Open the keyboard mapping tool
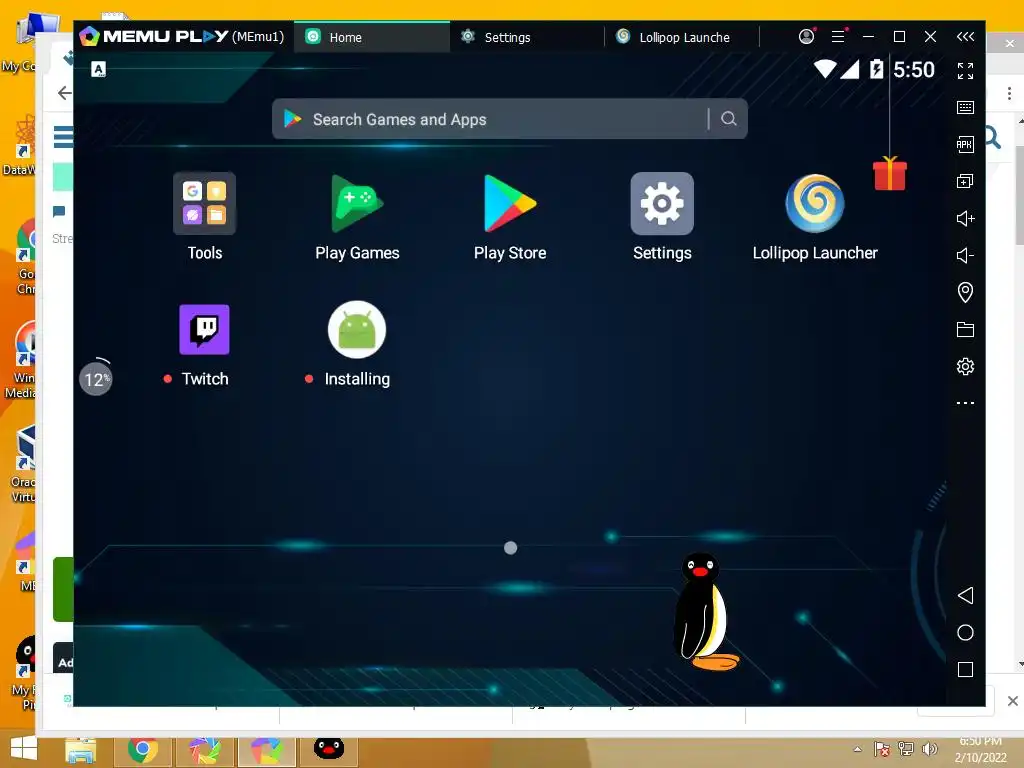Image resolution: width=1024 pixels, height=768 pixels. tap(965, 107)
